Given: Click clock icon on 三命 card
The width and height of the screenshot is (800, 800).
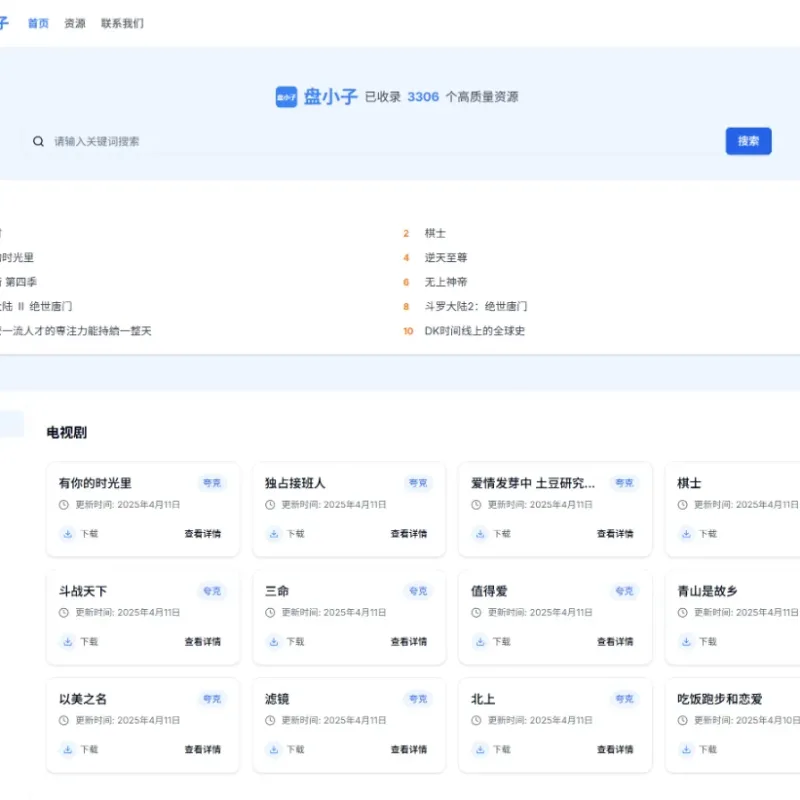Looking at the screenshot, I should (x=270, y=612).
